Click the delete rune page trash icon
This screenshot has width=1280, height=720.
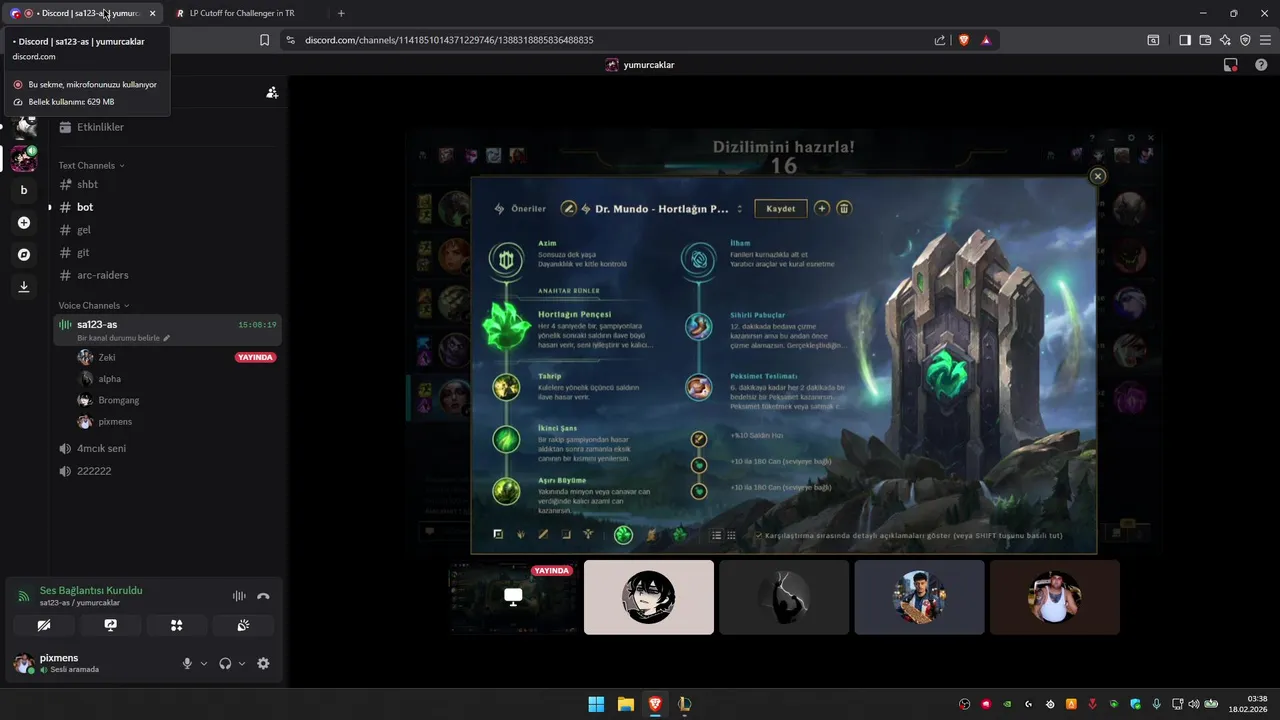(x=844, y=208)
